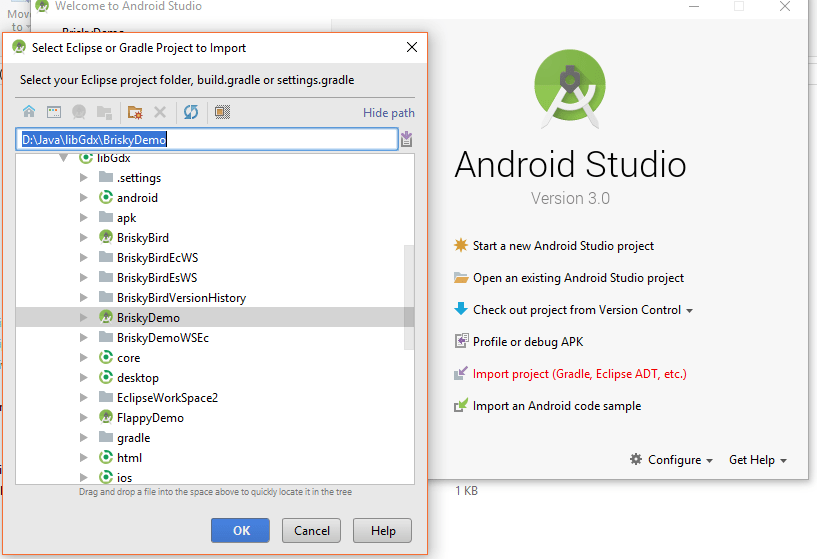Click the Help button in dialog

pyautogui.click(x=382, y=530)
